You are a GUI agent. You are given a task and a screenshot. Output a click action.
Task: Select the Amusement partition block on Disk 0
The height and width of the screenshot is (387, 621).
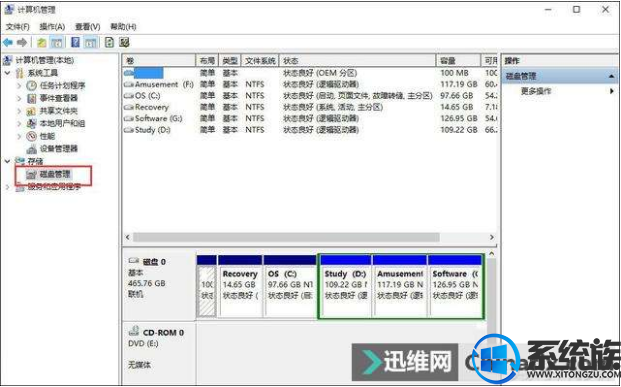tap(400, 286)
